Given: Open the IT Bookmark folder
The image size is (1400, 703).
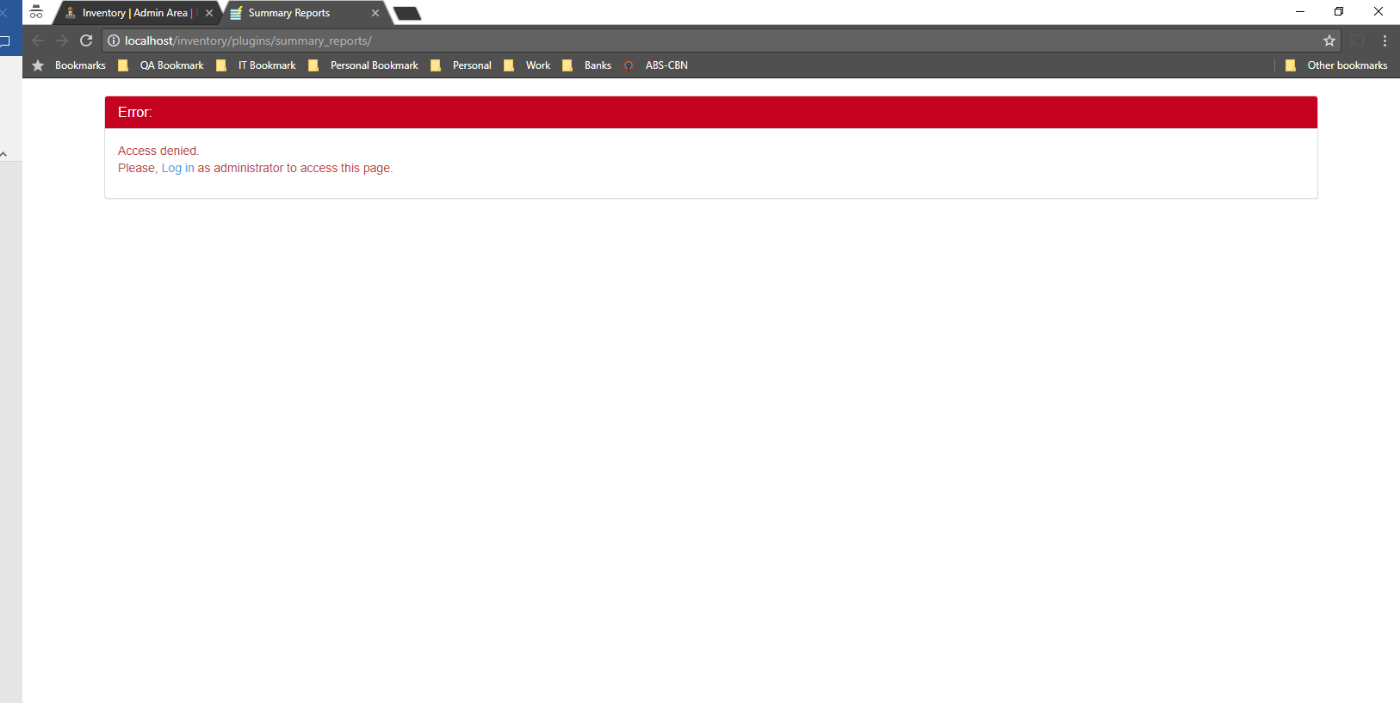Looking at the screenshot, I should point(256,65).
